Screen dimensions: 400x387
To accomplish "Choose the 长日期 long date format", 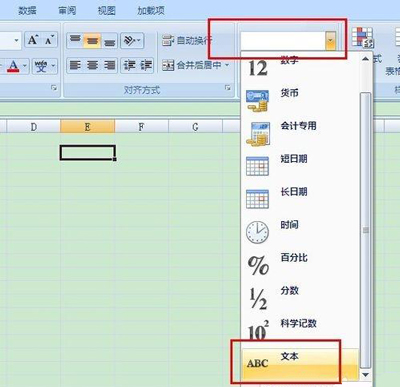I will (300, 198).
